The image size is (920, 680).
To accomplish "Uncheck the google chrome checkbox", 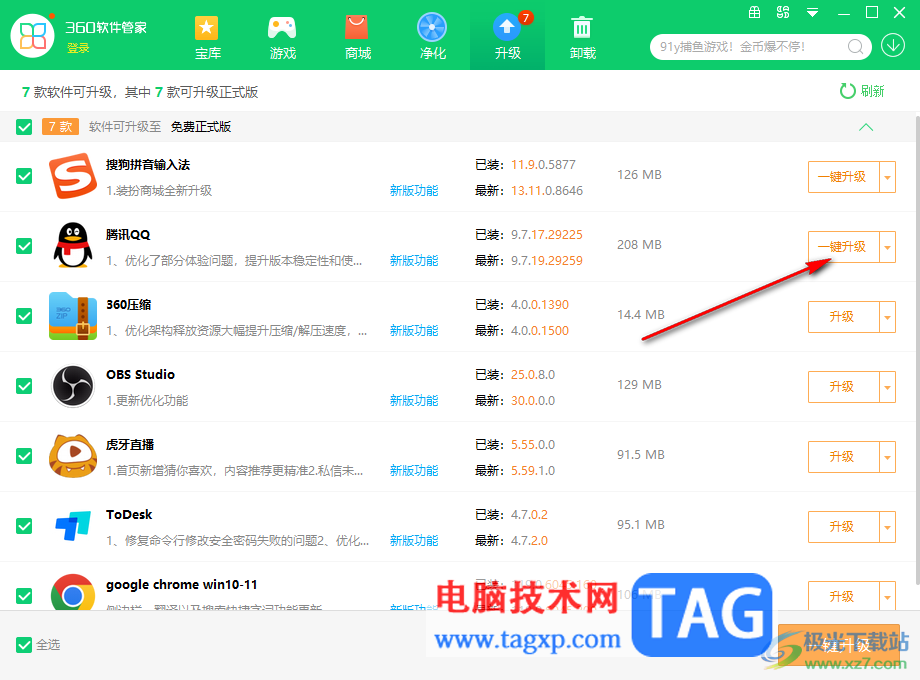I will (24, 596).
